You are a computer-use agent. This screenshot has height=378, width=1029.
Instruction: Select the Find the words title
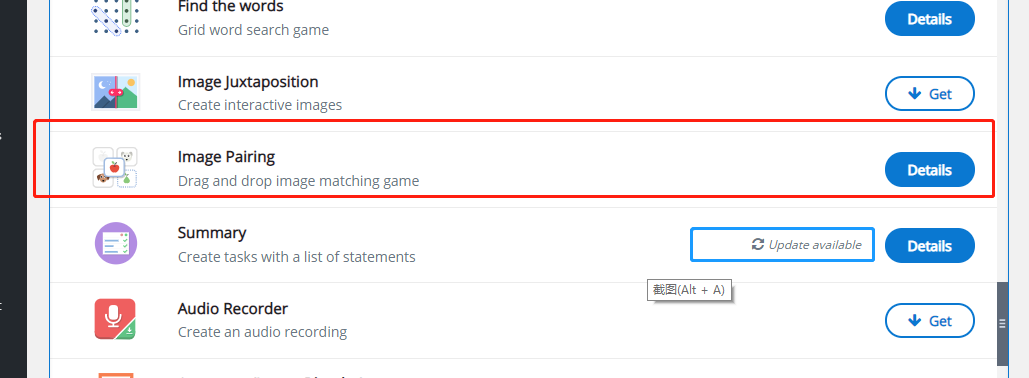pyautogui.click(x=230, y=7)
